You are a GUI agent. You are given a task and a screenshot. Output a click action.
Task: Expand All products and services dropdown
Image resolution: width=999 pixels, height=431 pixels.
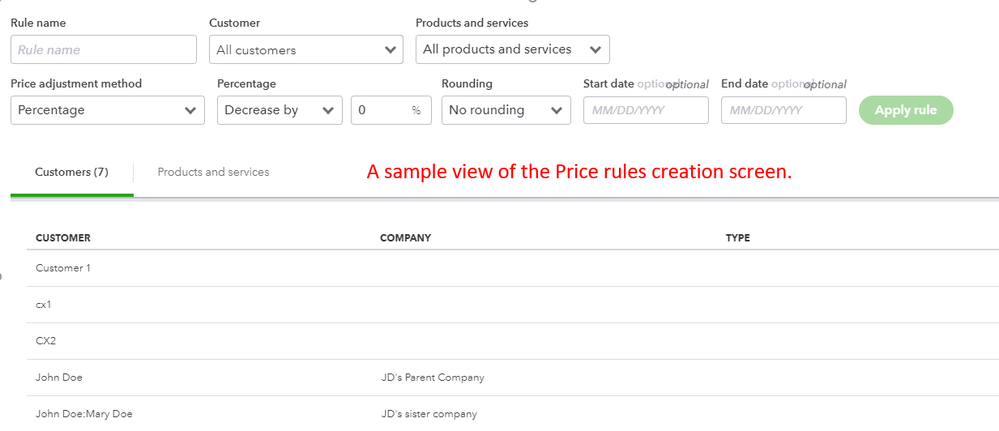[x=512, y=49]
